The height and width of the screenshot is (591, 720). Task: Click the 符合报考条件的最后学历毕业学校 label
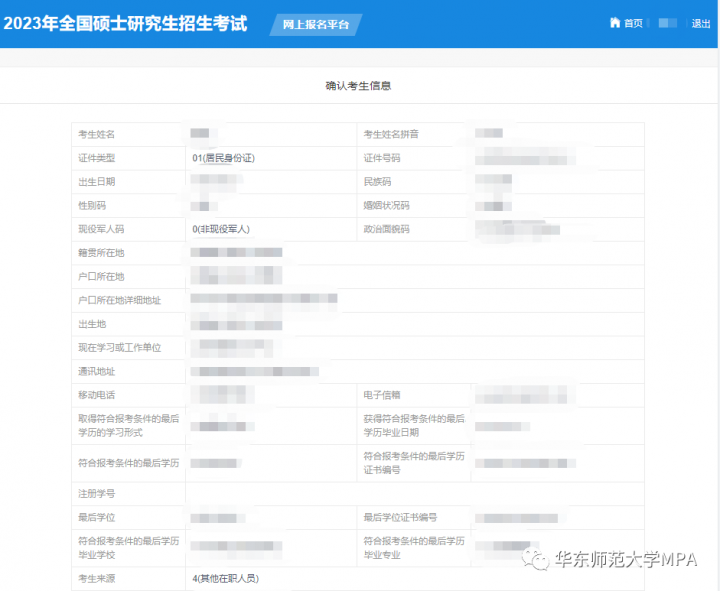pyautogui.click(x=129, y=548)
